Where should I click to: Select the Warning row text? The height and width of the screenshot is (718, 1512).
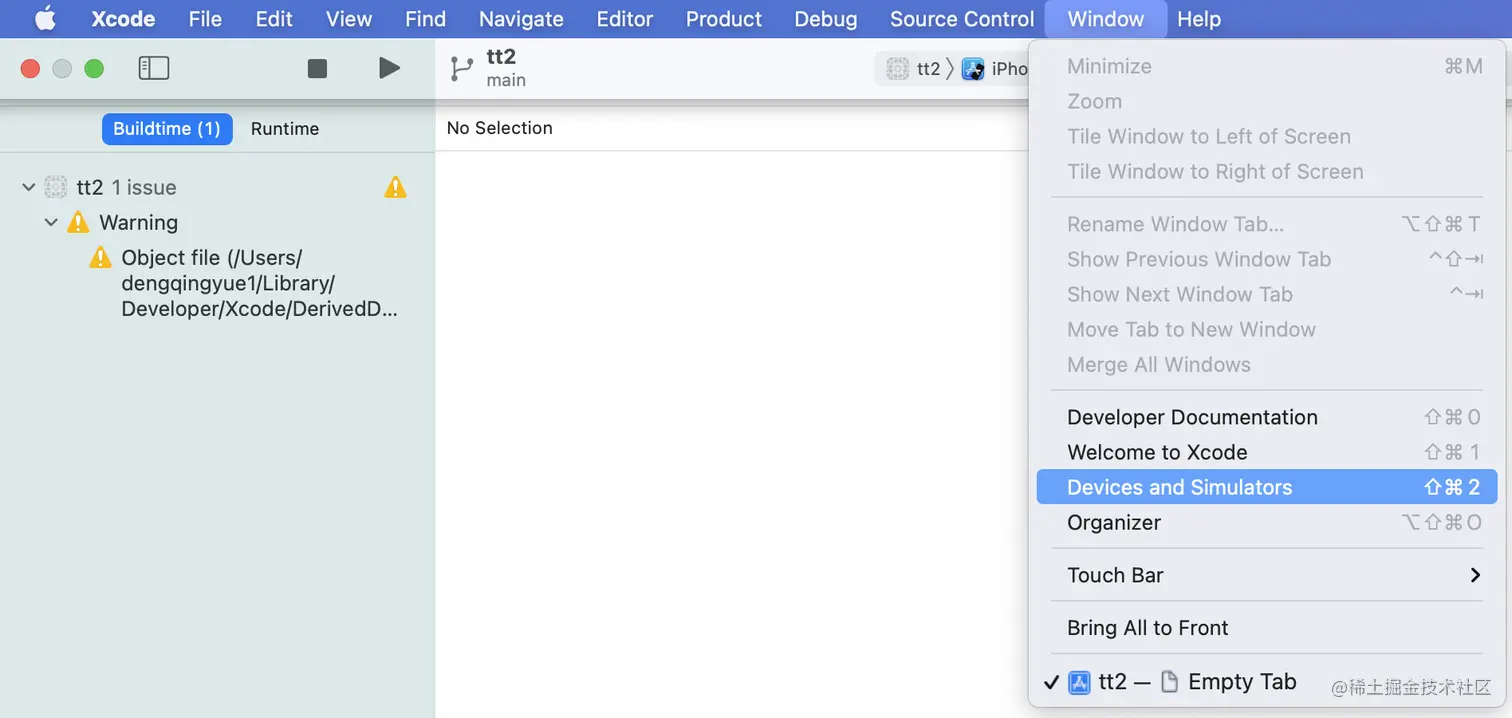click(138, 222)
